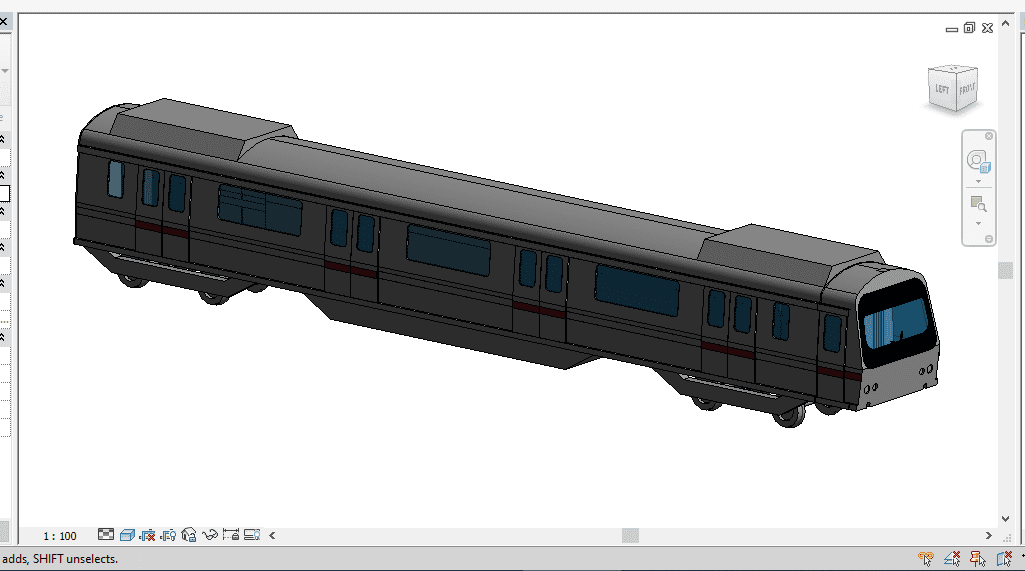The image size is (1025, 571).
Task: Close the navigation bar using its X
Action: (989, 136)
